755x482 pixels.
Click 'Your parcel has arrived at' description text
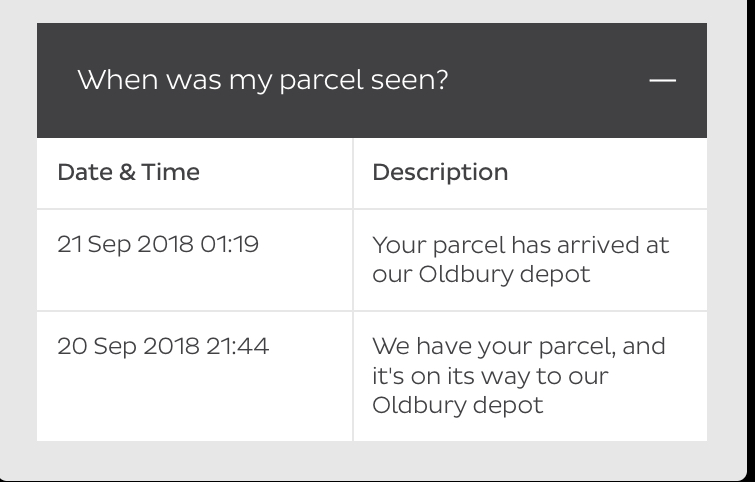[x=521, y=246]
